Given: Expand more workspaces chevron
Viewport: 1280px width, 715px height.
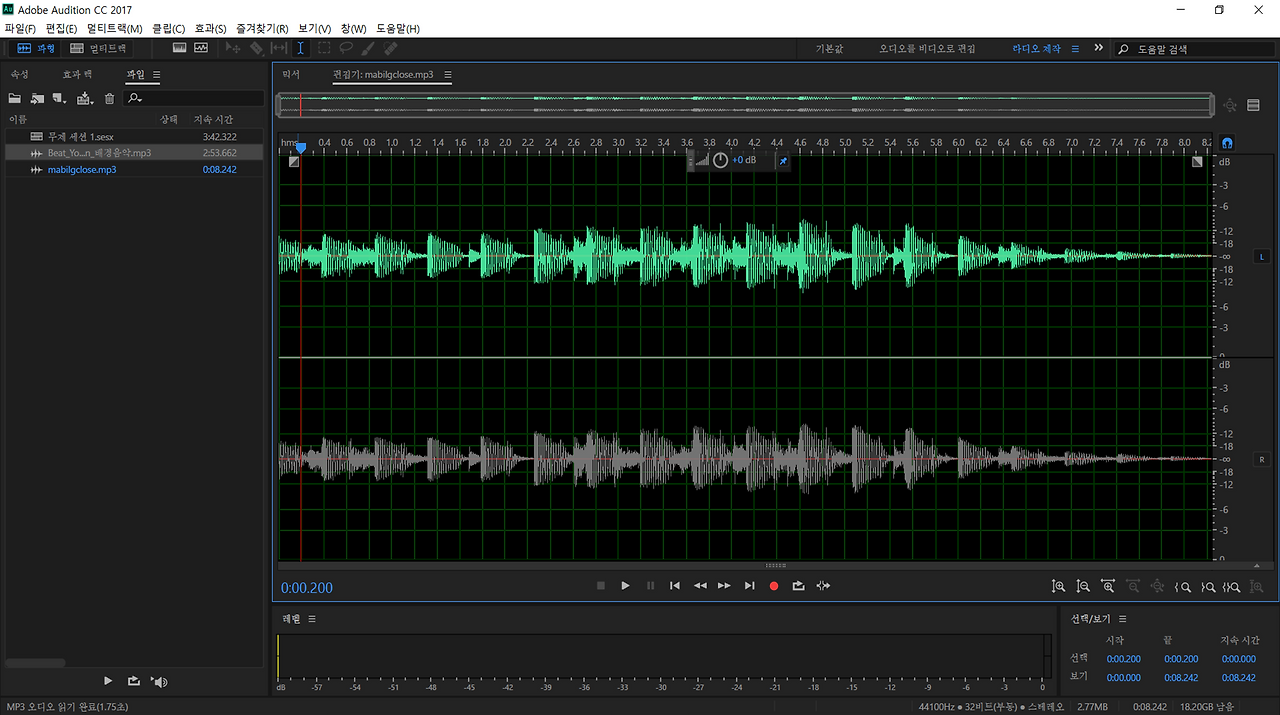Looking at the screenshot, I should coord(1099,48).
